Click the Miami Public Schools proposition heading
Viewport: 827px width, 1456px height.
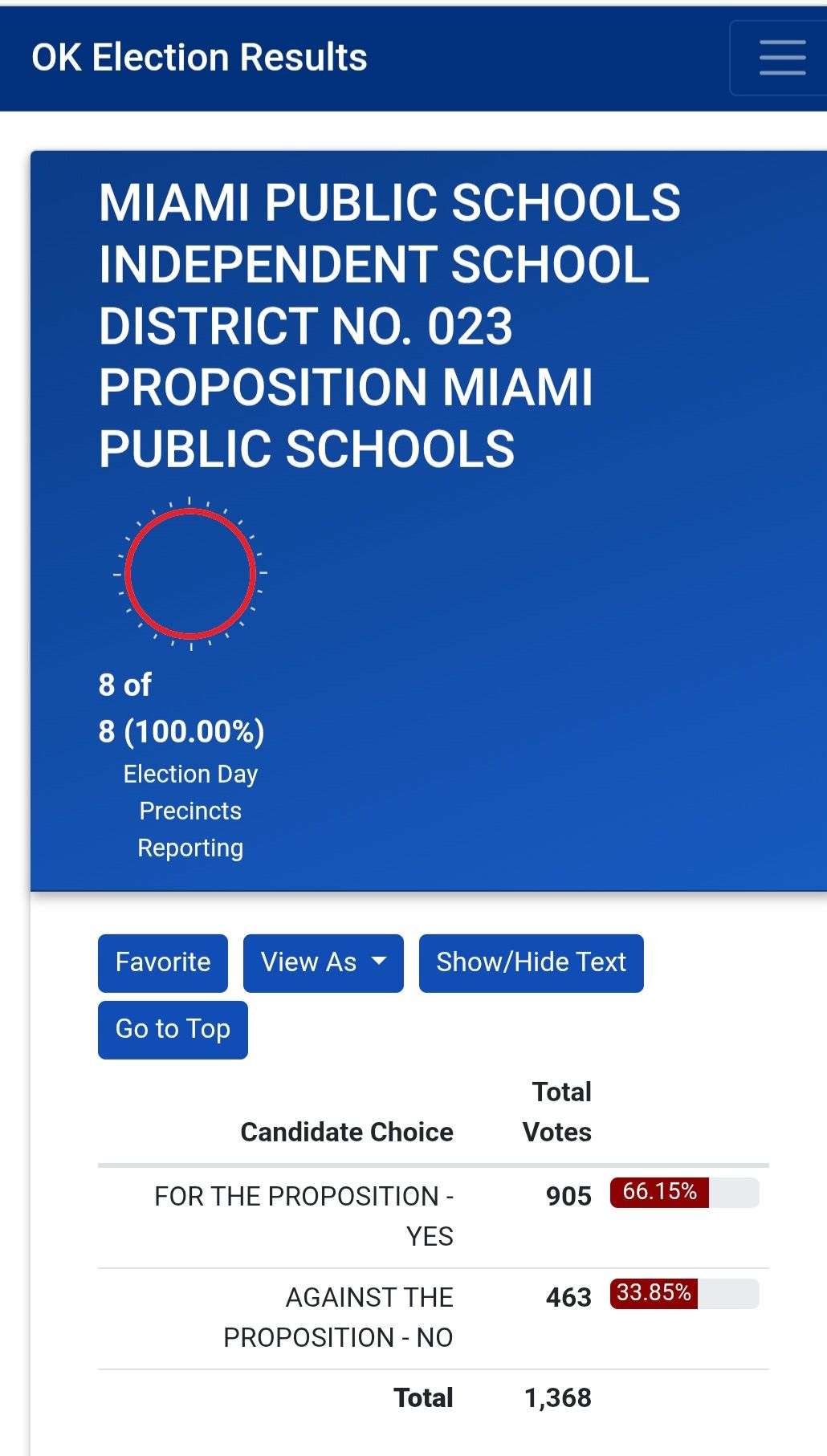[x=389, y=325]
